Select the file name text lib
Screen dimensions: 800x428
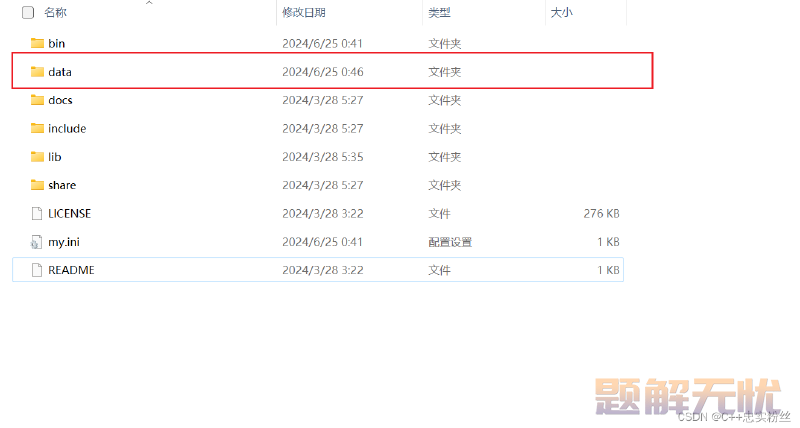tap(55, 157)
